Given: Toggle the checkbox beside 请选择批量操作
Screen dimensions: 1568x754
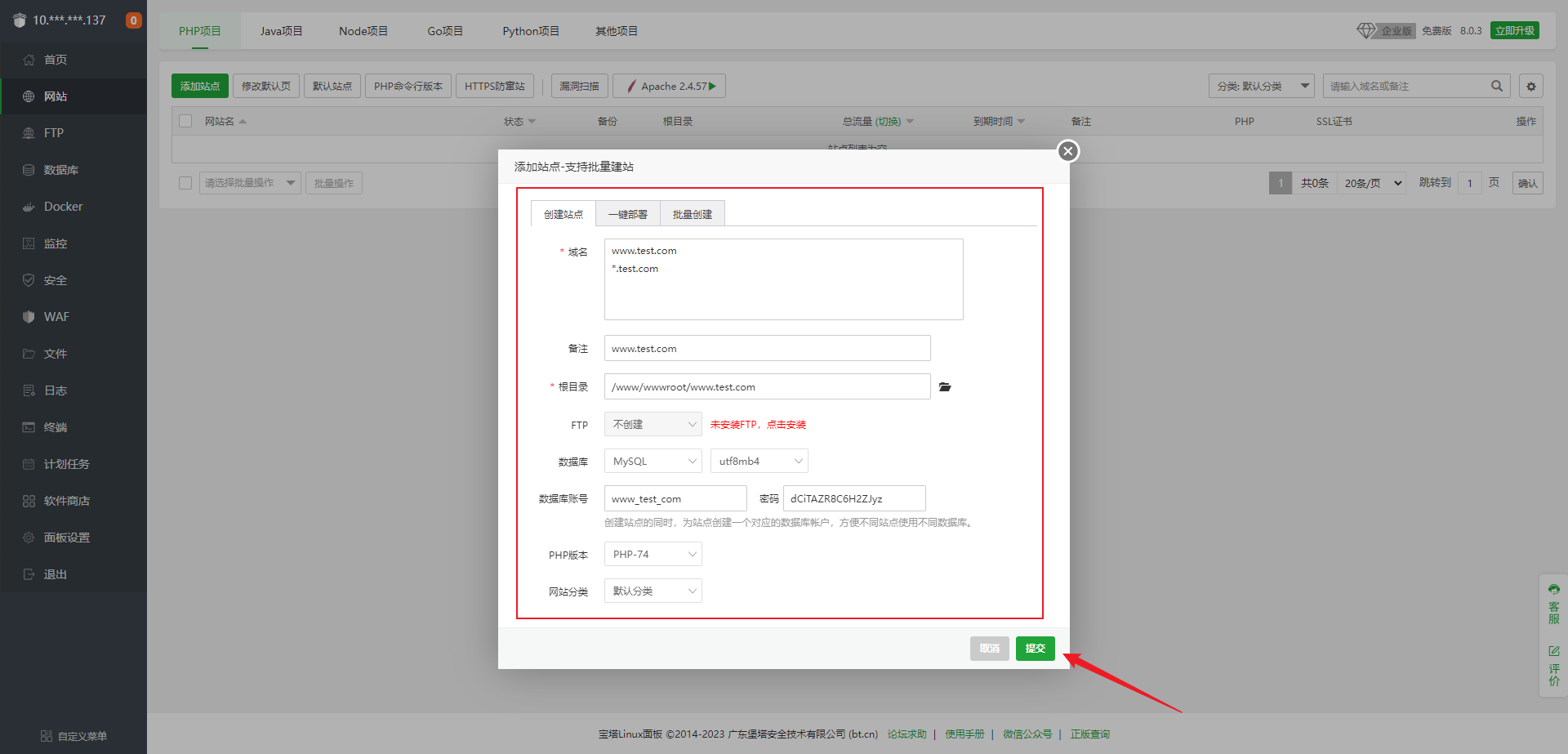Looking at the screenshot, I should (185, 183).
